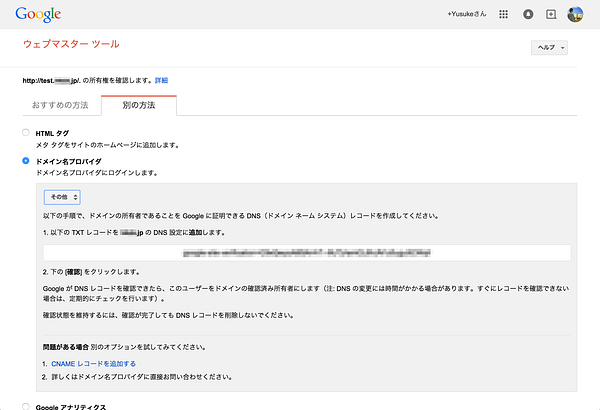Click the メタ タグをサイトのホームページに追加します text

[108, 145]
